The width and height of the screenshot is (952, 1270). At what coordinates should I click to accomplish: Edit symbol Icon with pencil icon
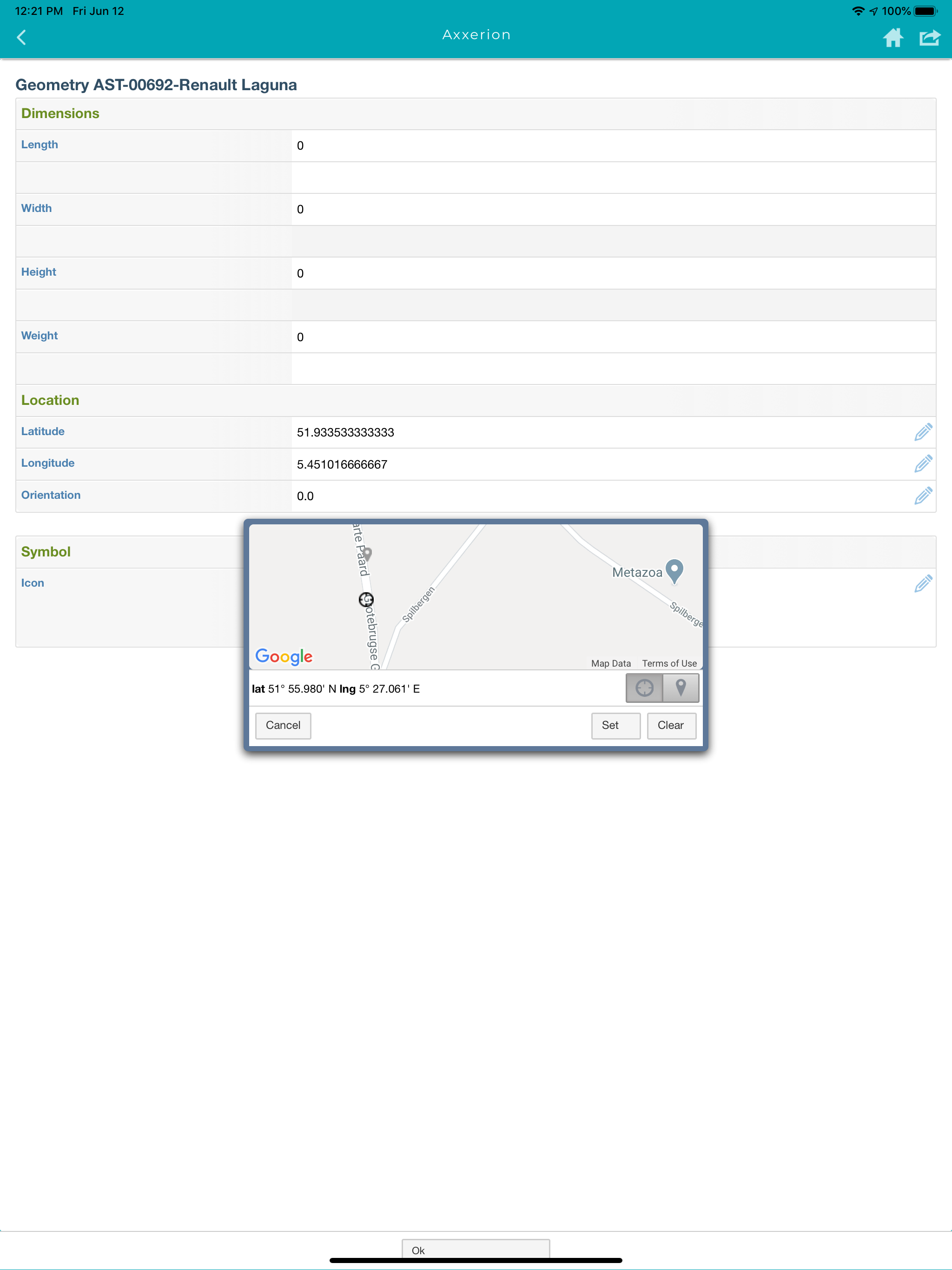click(923, 583)
